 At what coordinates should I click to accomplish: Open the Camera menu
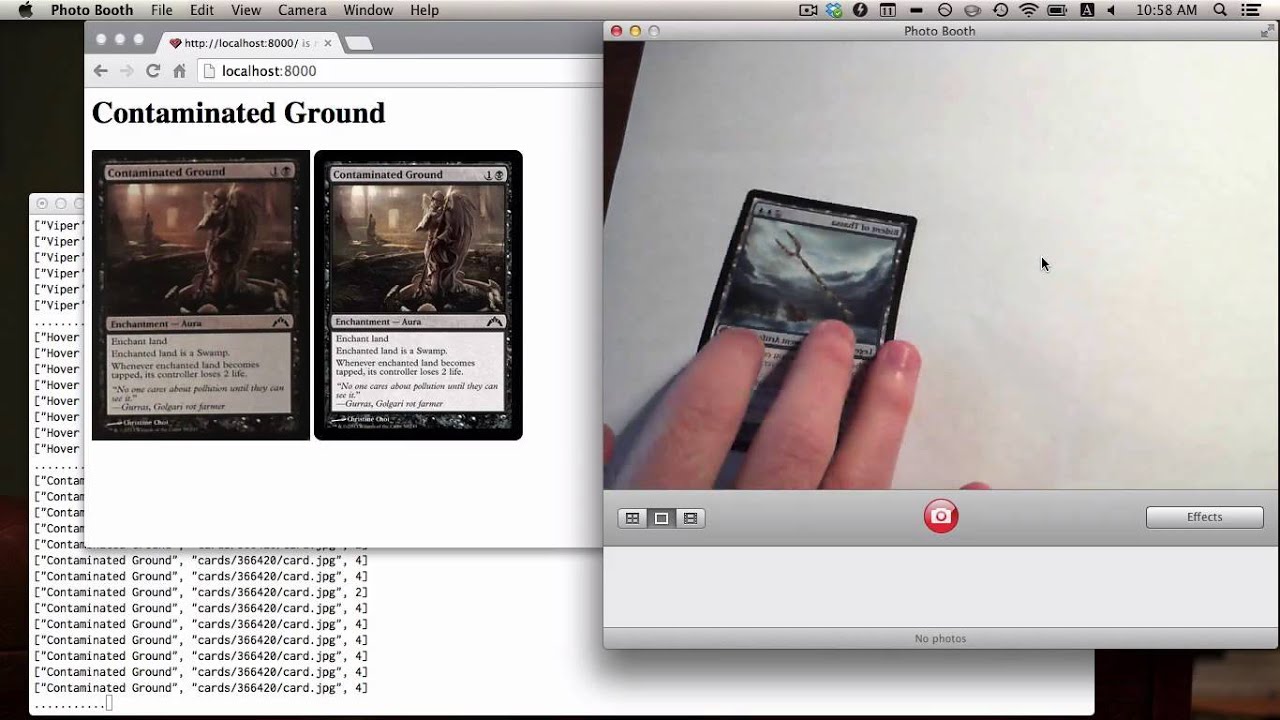tap(302, 10)
